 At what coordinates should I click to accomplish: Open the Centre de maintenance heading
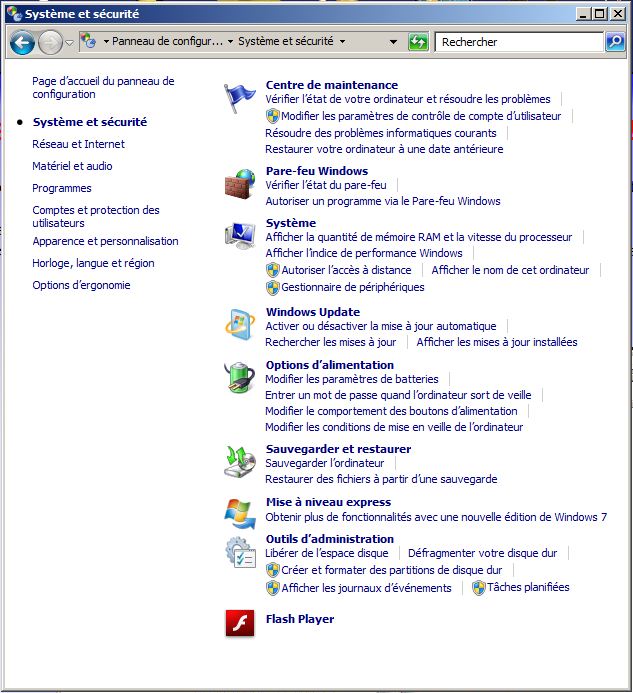[x=332, y=85]
